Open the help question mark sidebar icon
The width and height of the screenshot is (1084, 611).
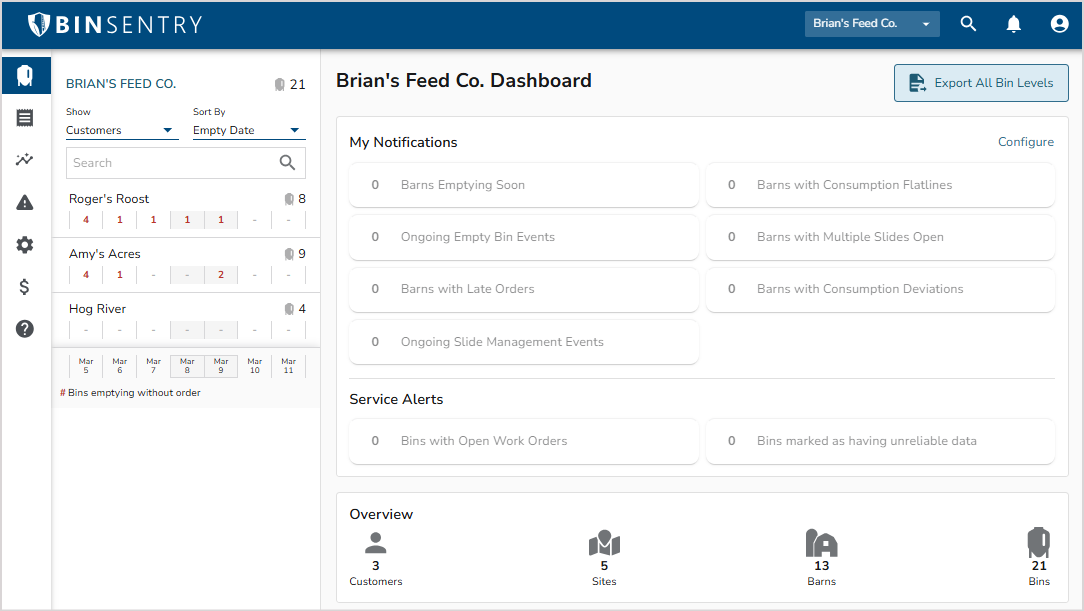tap(25, 329)
